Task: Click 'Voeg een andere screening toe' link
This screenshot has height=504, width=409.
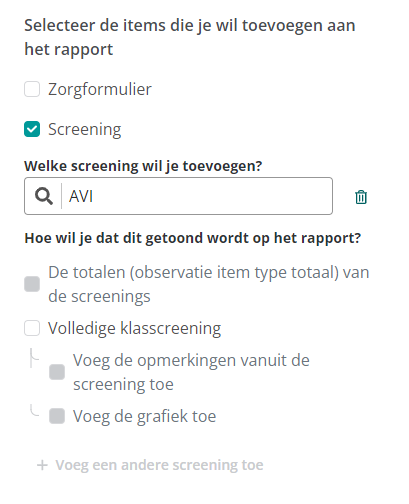Action: pos(159,465)
